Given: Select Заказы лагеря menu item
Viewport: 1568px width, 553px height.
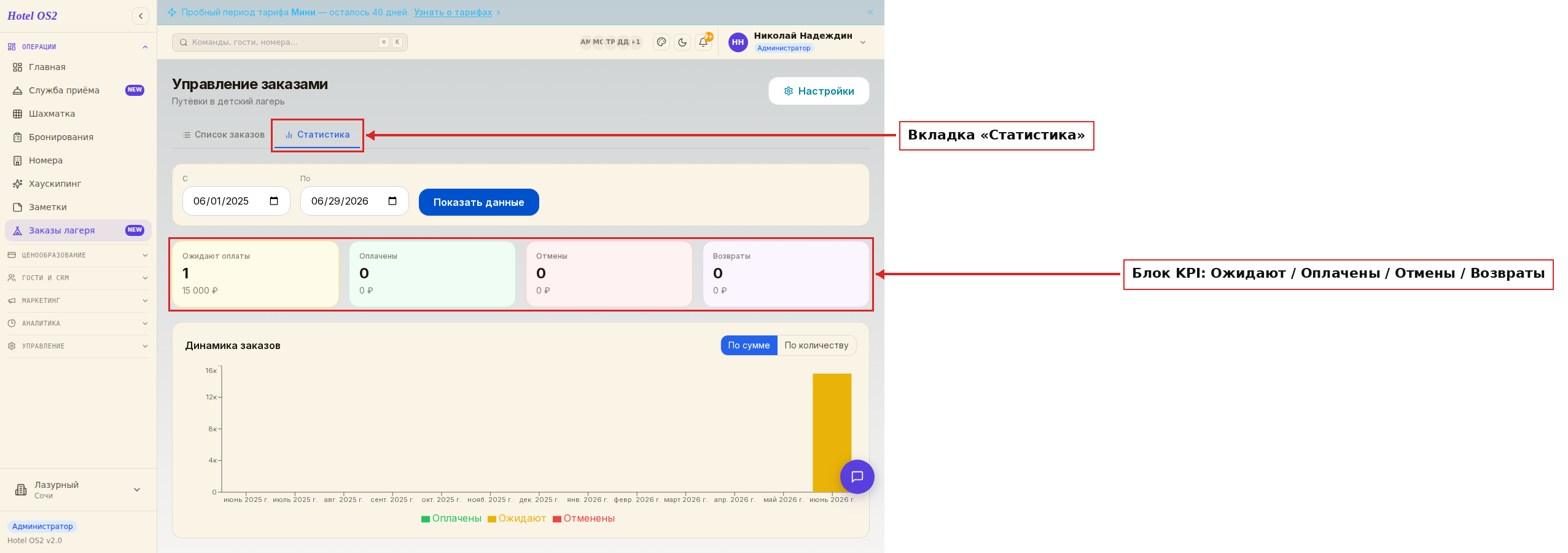Looking at the screenshot, I should coord(78,230).
